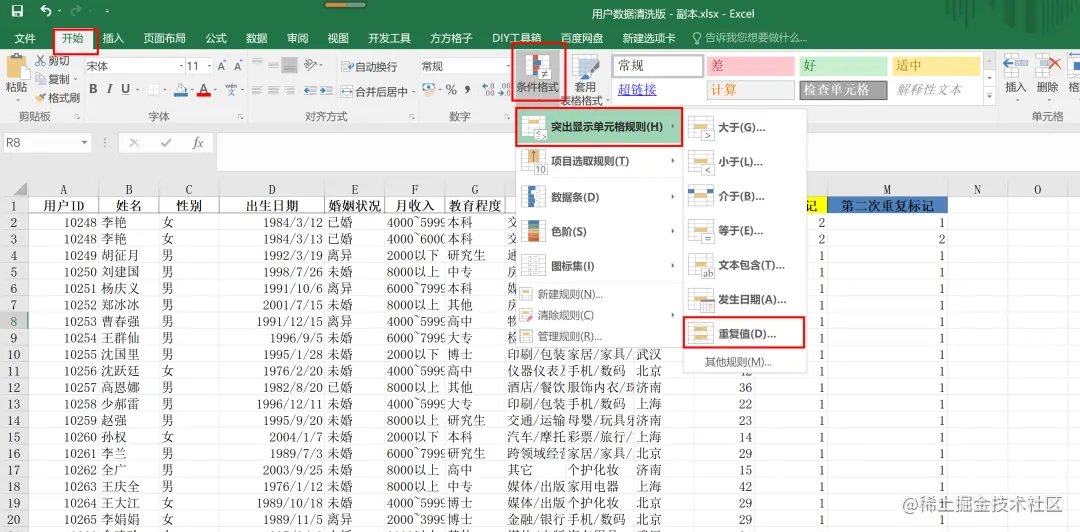Click the select-all corner of the sheet
This screenshot has width=1080, height=532.
(x=14, y=189)
